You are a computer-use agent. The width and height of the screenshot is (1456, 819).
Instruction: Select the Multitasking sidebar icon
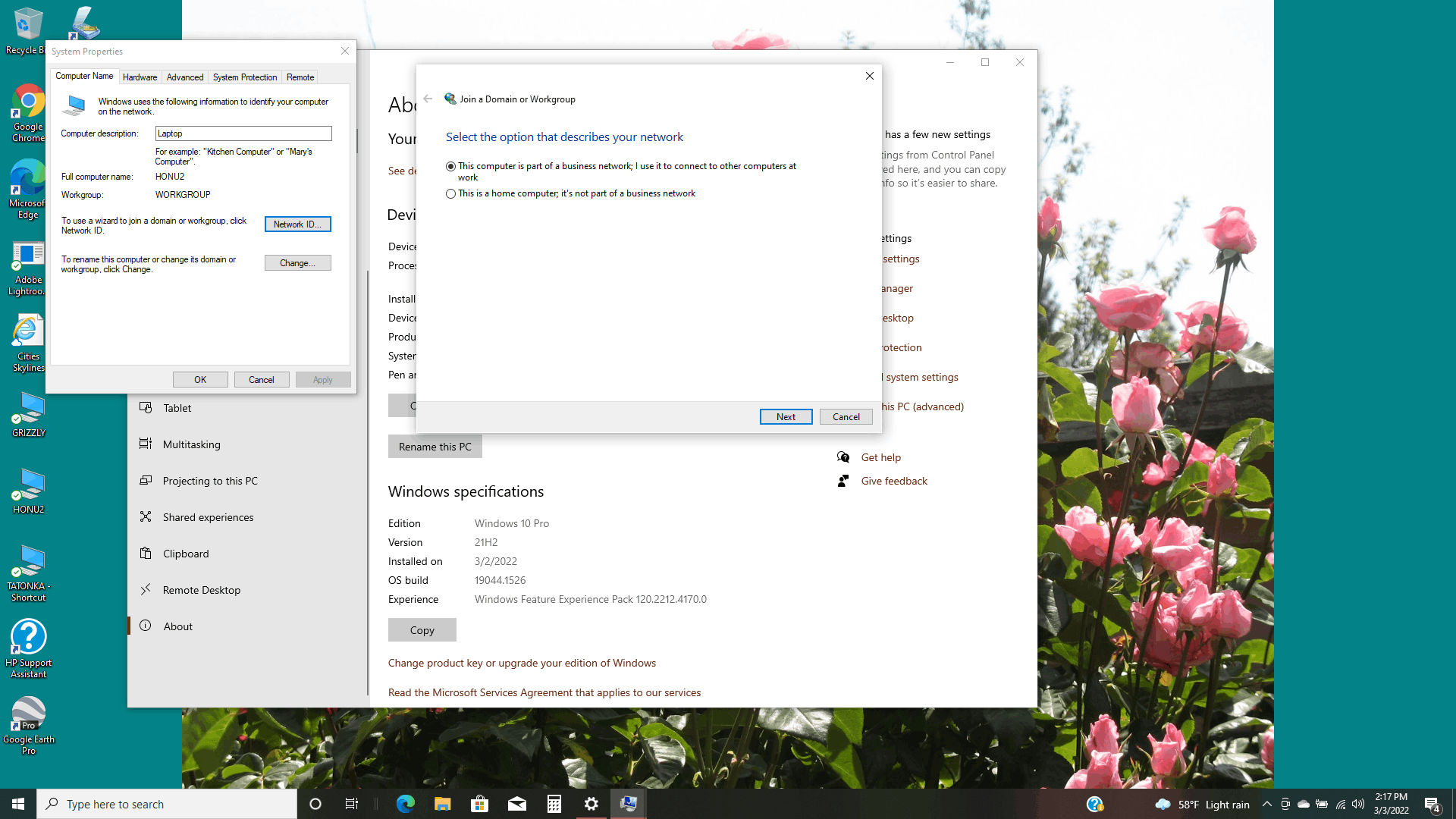[146, 444]
